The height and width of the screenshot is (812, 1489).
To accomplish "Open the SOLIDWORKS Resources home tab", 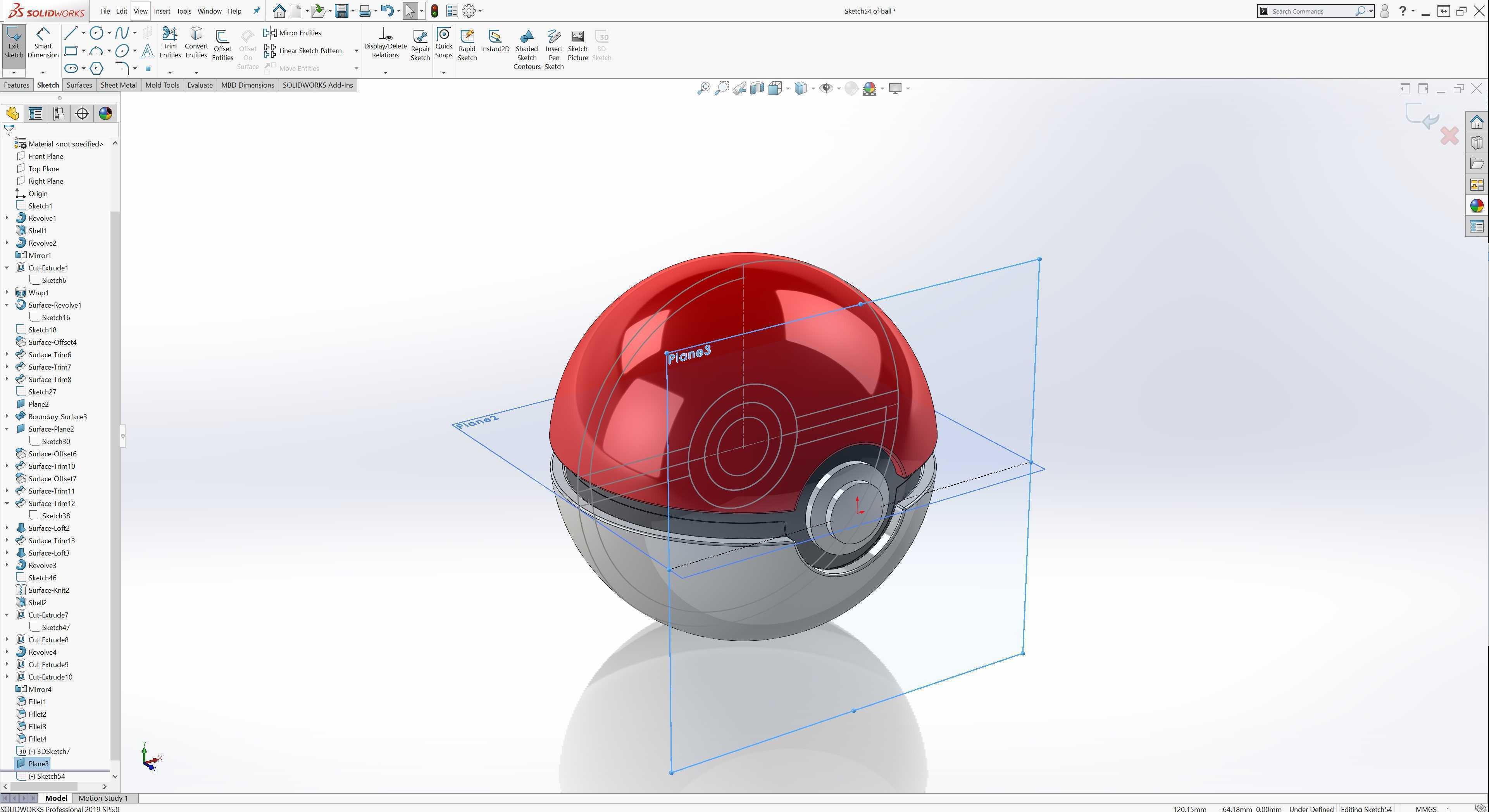I will pos(1477,122).
